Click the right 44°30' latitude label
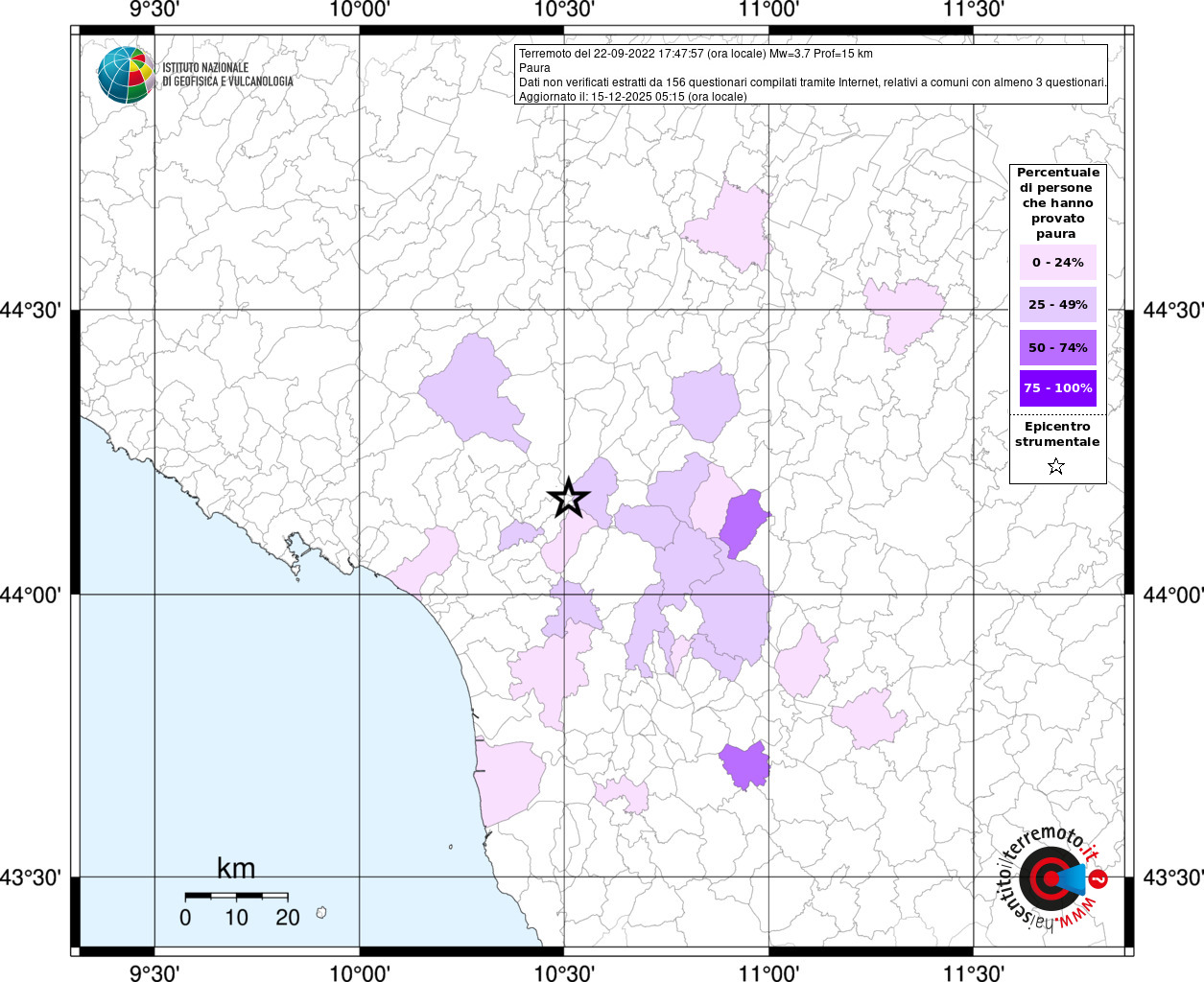Viewport: 1204px width, 982px height. click(1172, 311)
